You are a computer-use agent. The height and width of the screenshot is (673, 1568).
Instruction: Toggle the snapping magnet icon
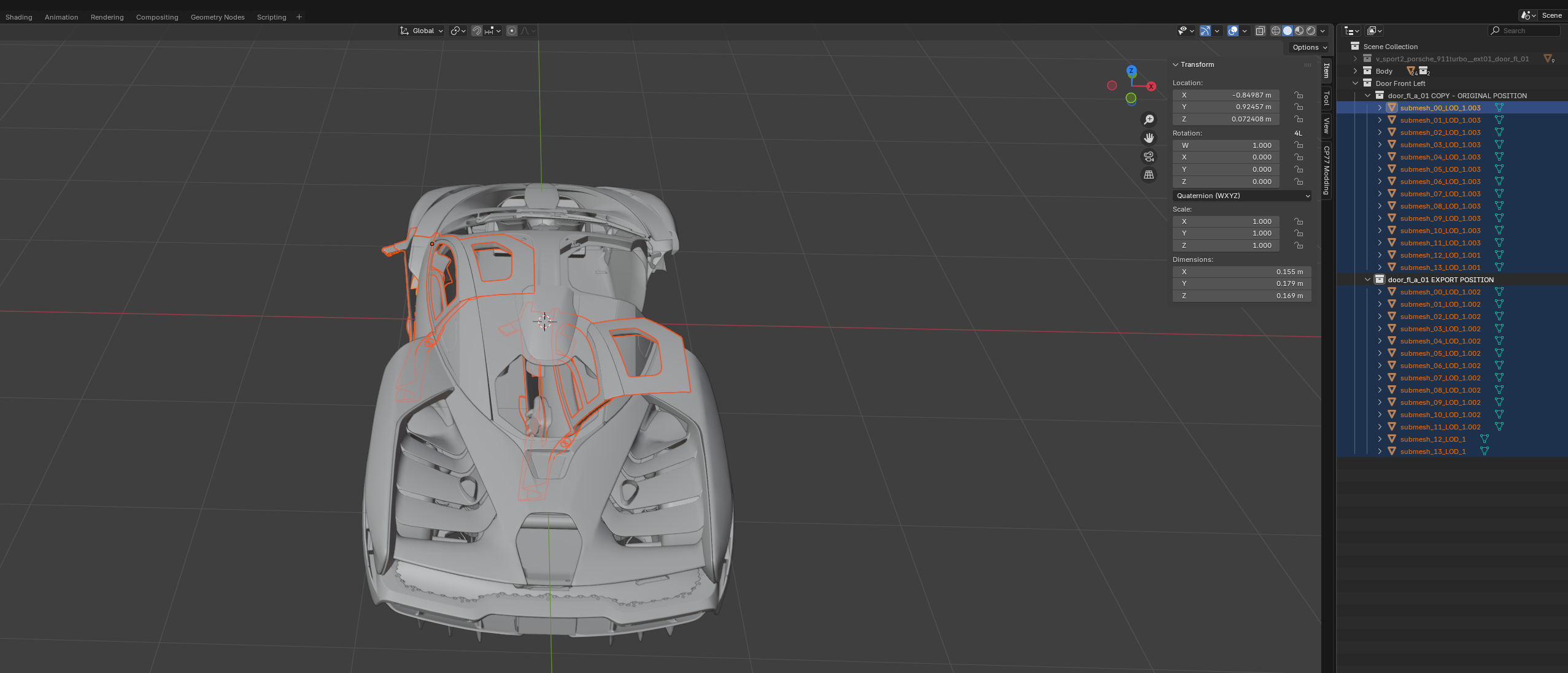click(477, 31)
